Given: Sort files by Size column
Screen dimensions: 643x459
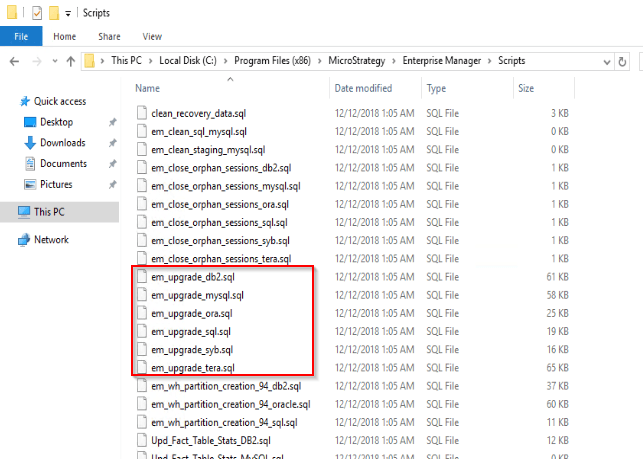Looking at the screenshot, I should tap(526, 88).
